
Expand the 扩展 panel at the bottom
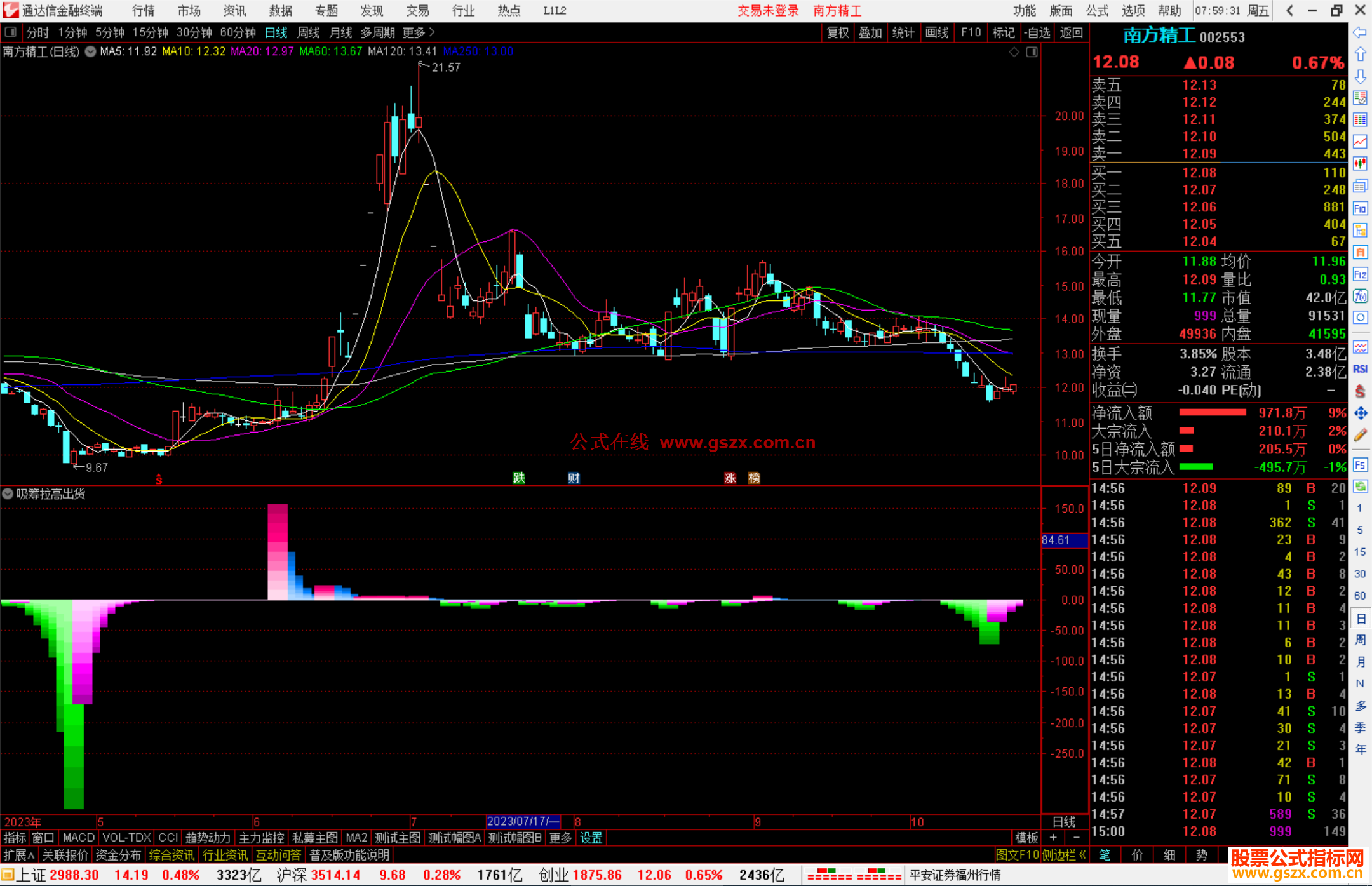19,855
